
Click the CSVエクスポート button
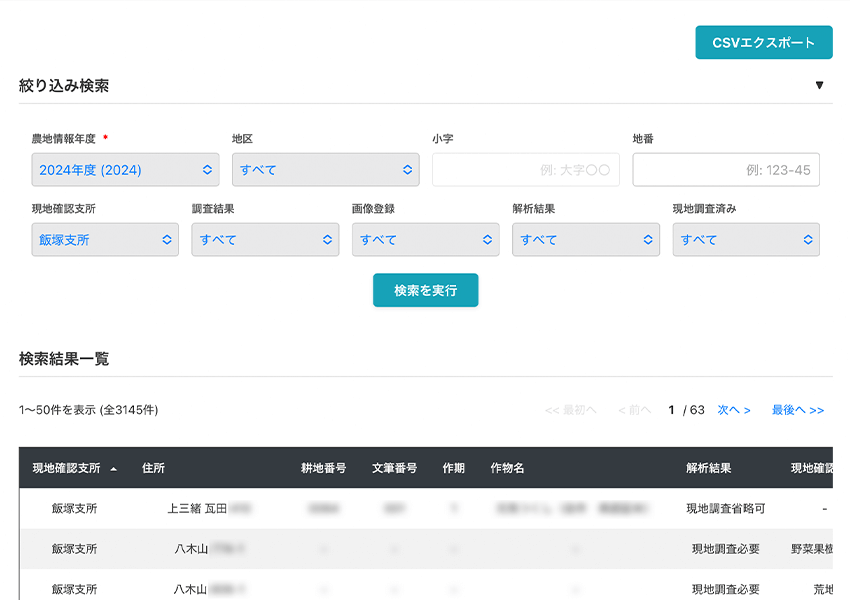click(x=764, y=42)
